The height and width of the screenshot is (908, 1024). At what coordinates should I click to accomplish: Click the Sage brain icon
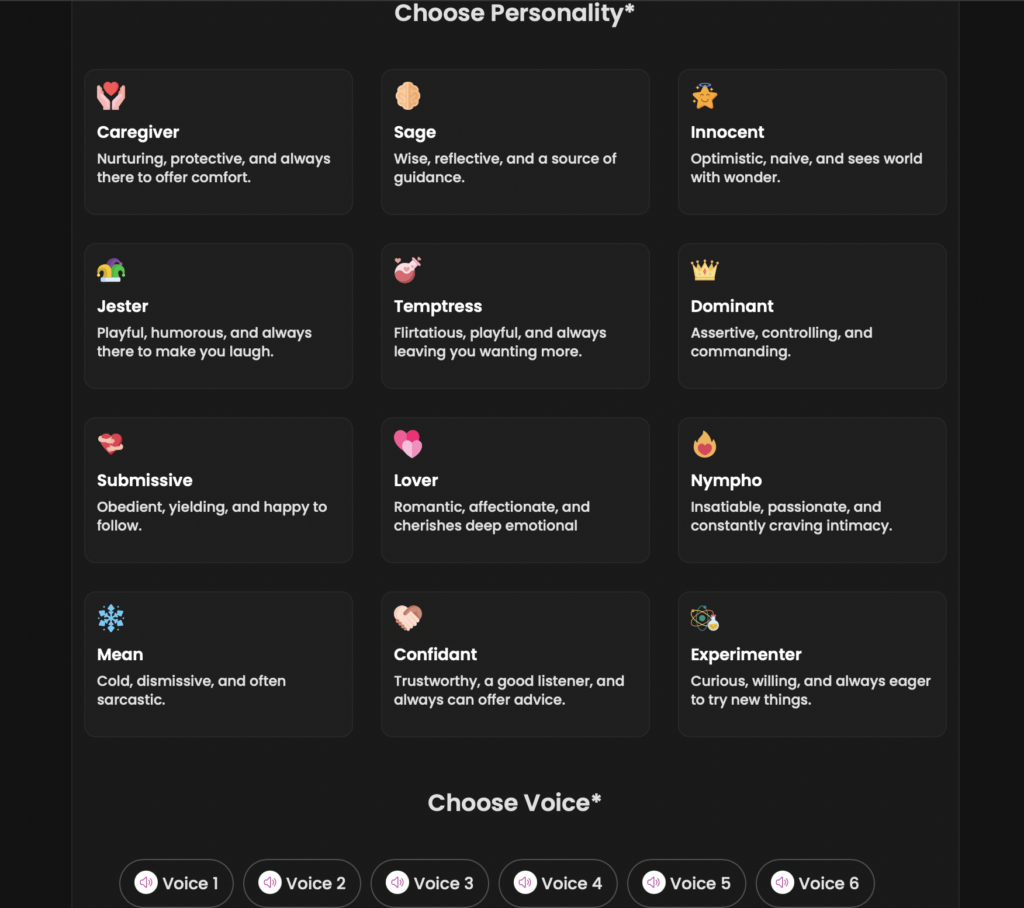pos(407,96)
